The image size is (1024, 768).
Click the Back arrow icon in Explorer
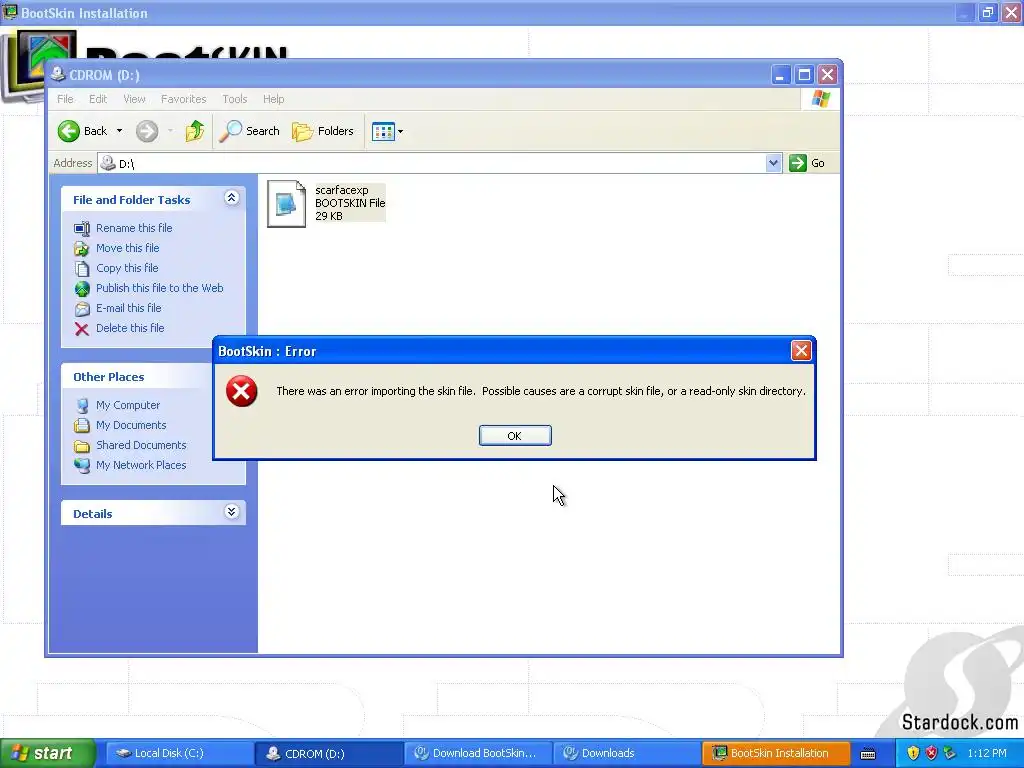(68, 131)
